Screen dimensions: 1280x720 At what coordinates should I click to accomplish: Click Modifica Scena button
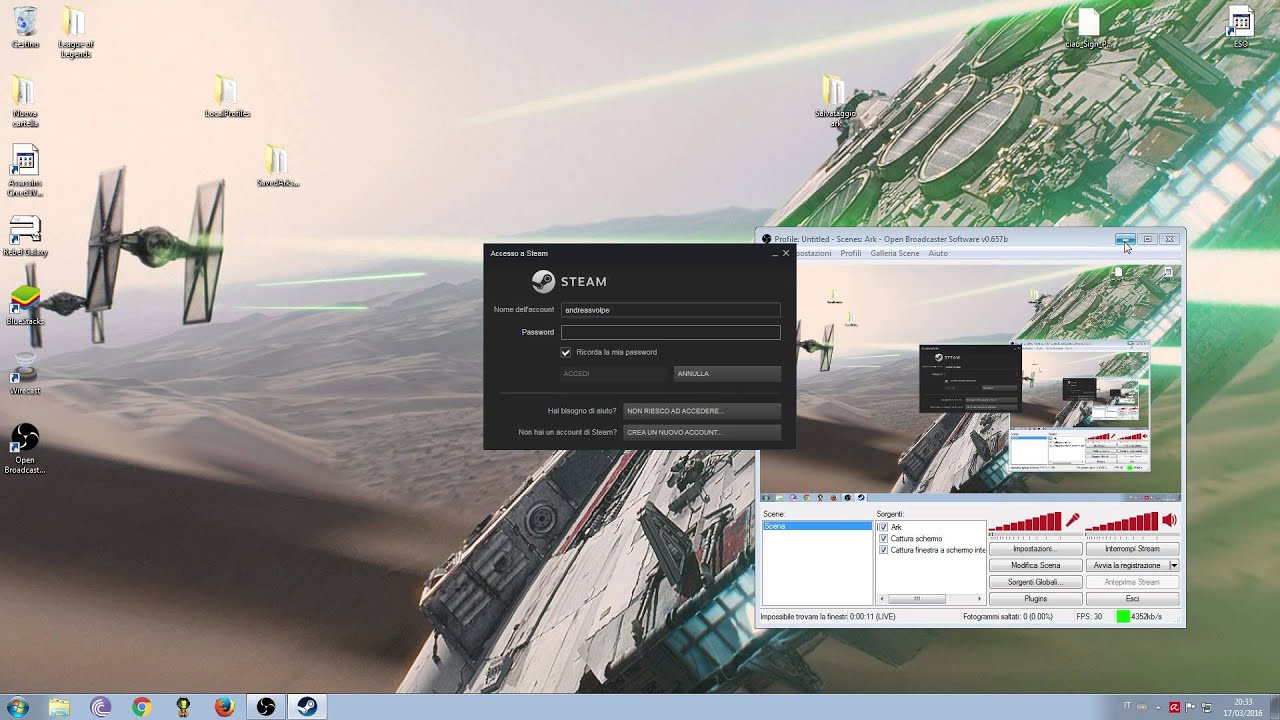[1035, 565]
